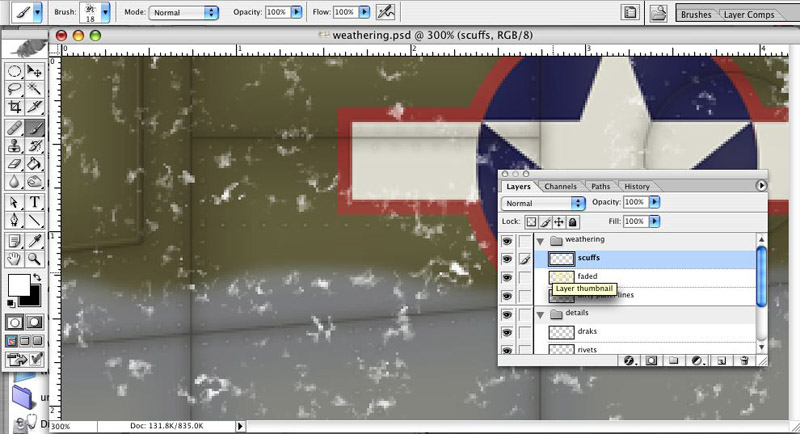The height and width of the screenshot is (434, 800).
Task: Collapse the details layer set
Action: 540,315
